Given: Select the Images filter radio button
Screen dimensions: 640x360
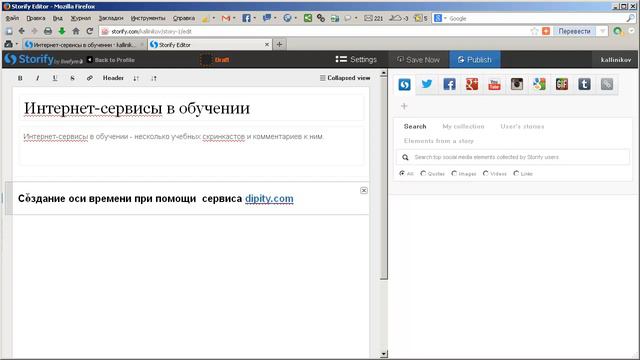Looking at the screenshot, I should pyautogui.click(x=454, y=173).
